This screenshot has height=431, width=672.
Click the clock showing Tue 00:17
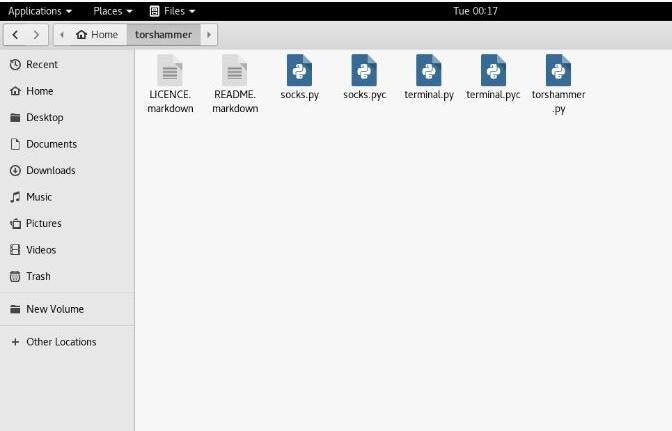[x=475, y=11]
